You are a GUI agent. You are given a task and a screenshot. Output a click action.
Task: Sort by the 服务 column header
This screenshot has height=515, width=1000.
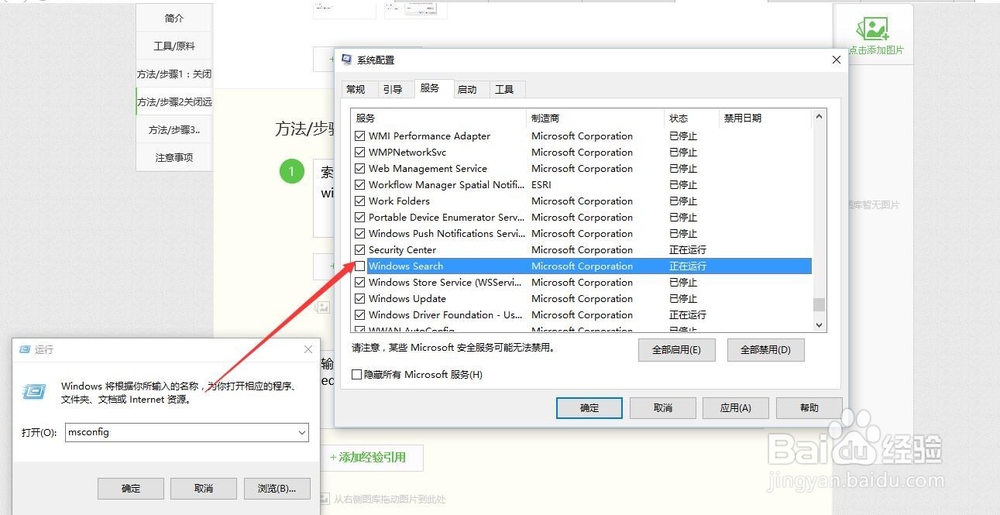439,119
